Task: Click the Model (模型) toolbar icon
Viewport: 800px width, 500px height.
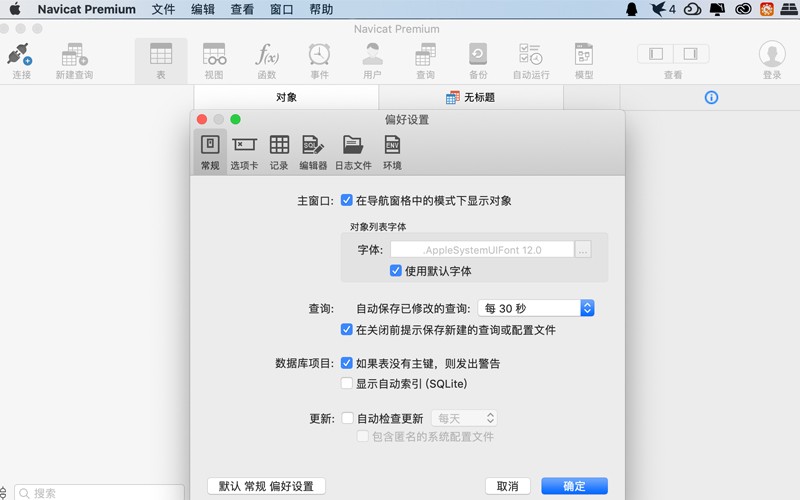Action: point(584,54)
